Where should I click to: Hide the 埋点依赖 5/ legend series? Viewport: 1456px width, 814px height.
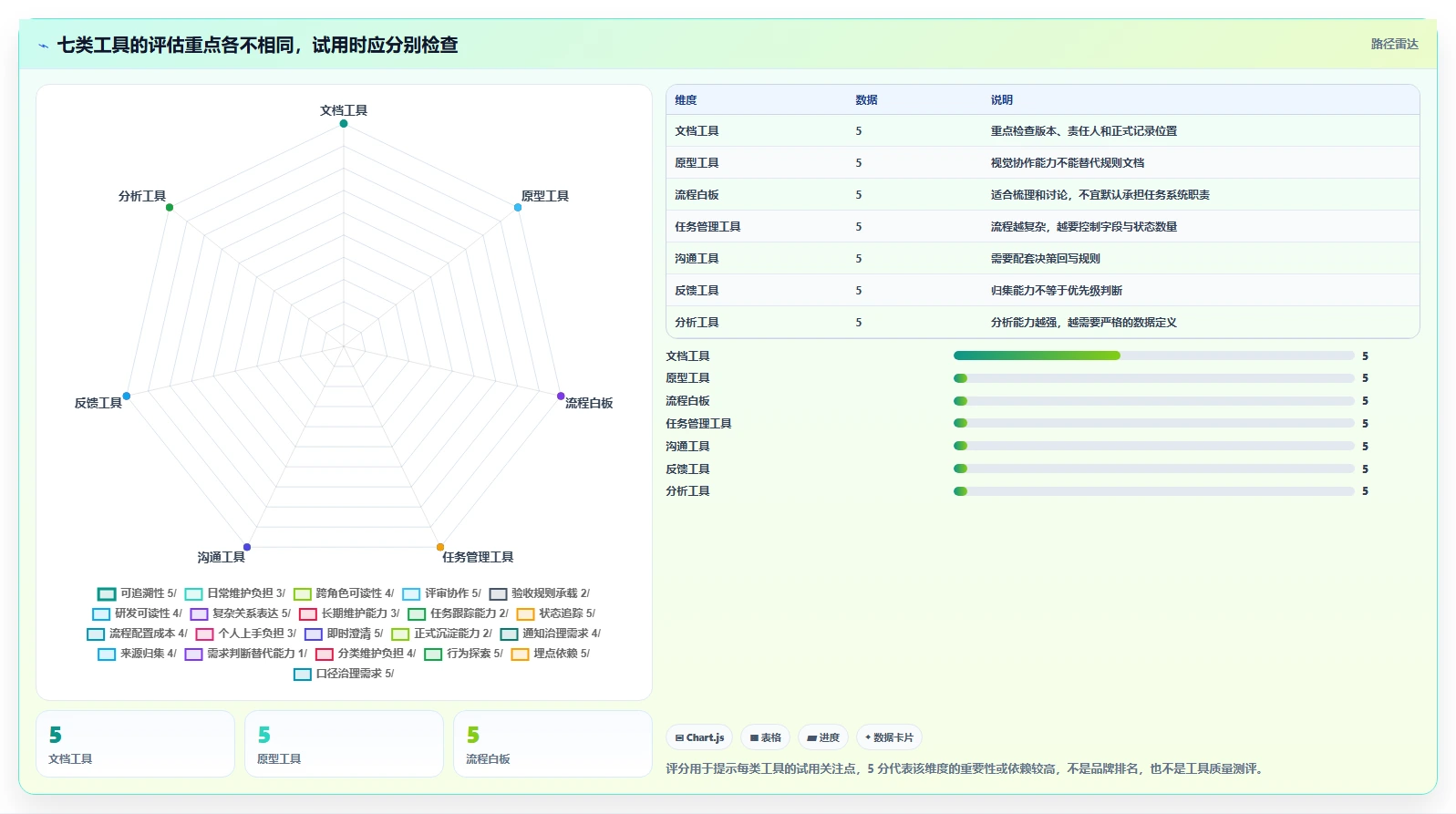tap(550, 654)
